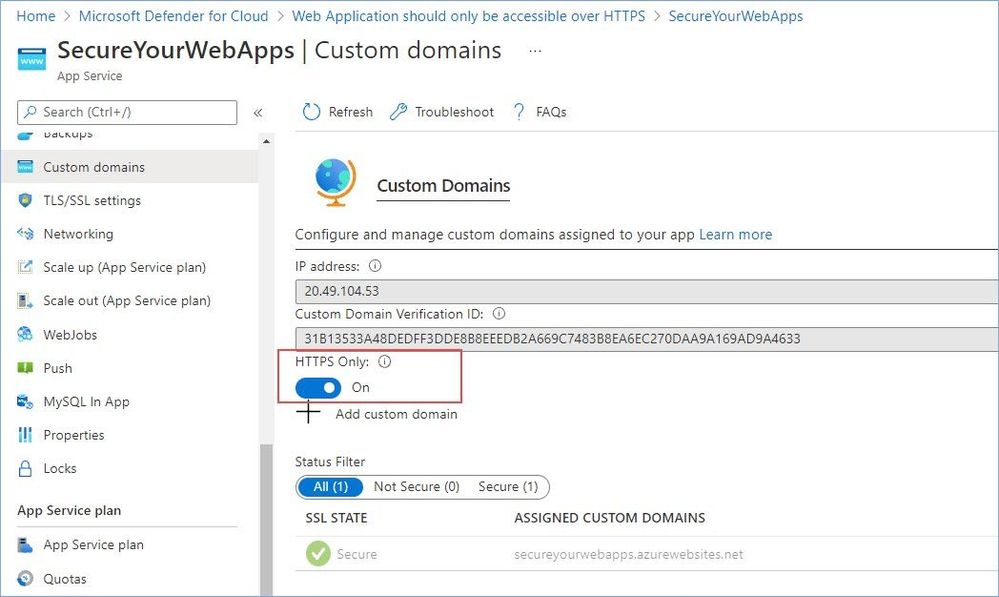
Task: Click Add custom domain
Action: click(396, 414)
